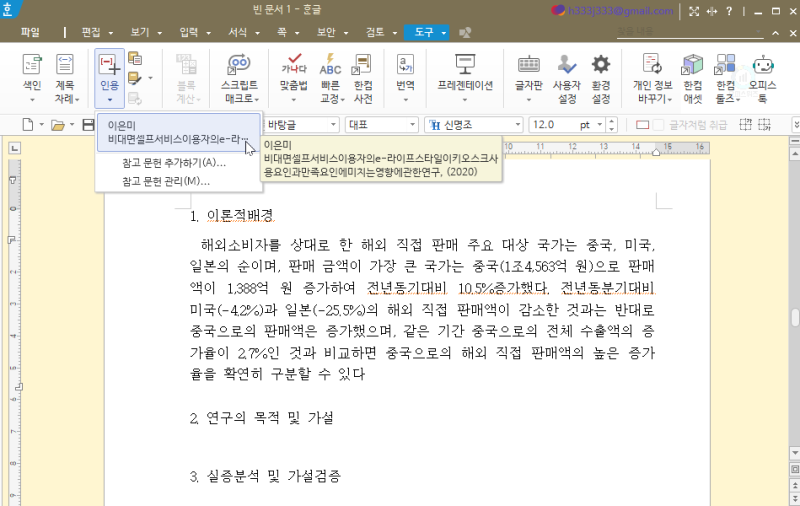Click heading 연구의 목적 및 가설
The image size is (800, 506).
point(270,418)
